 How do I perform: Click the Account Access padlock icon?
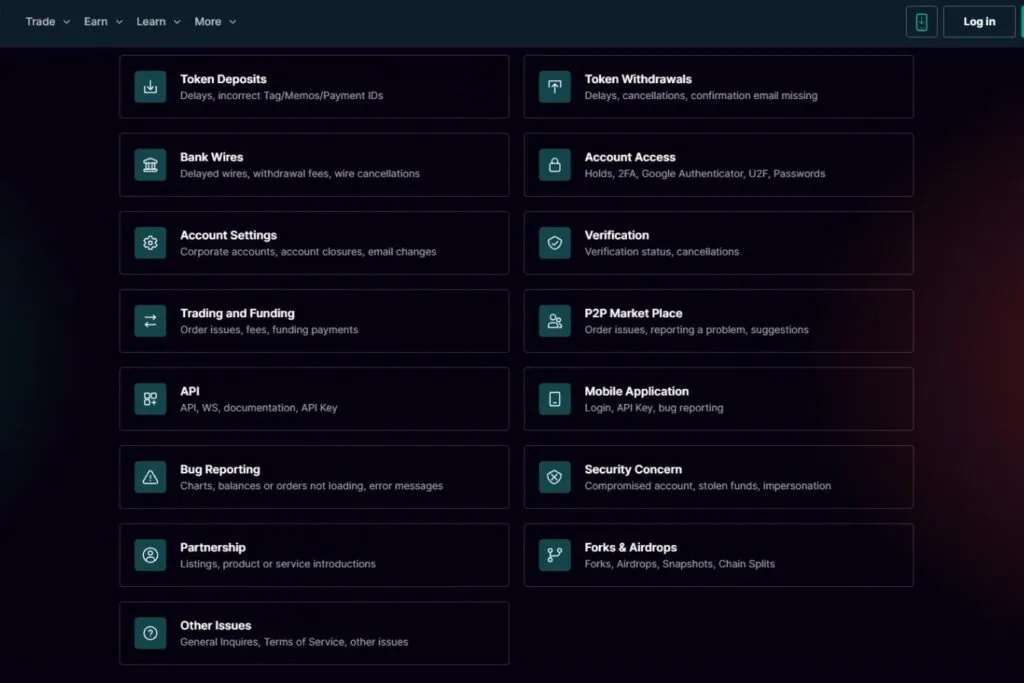[x=554, y=165]
